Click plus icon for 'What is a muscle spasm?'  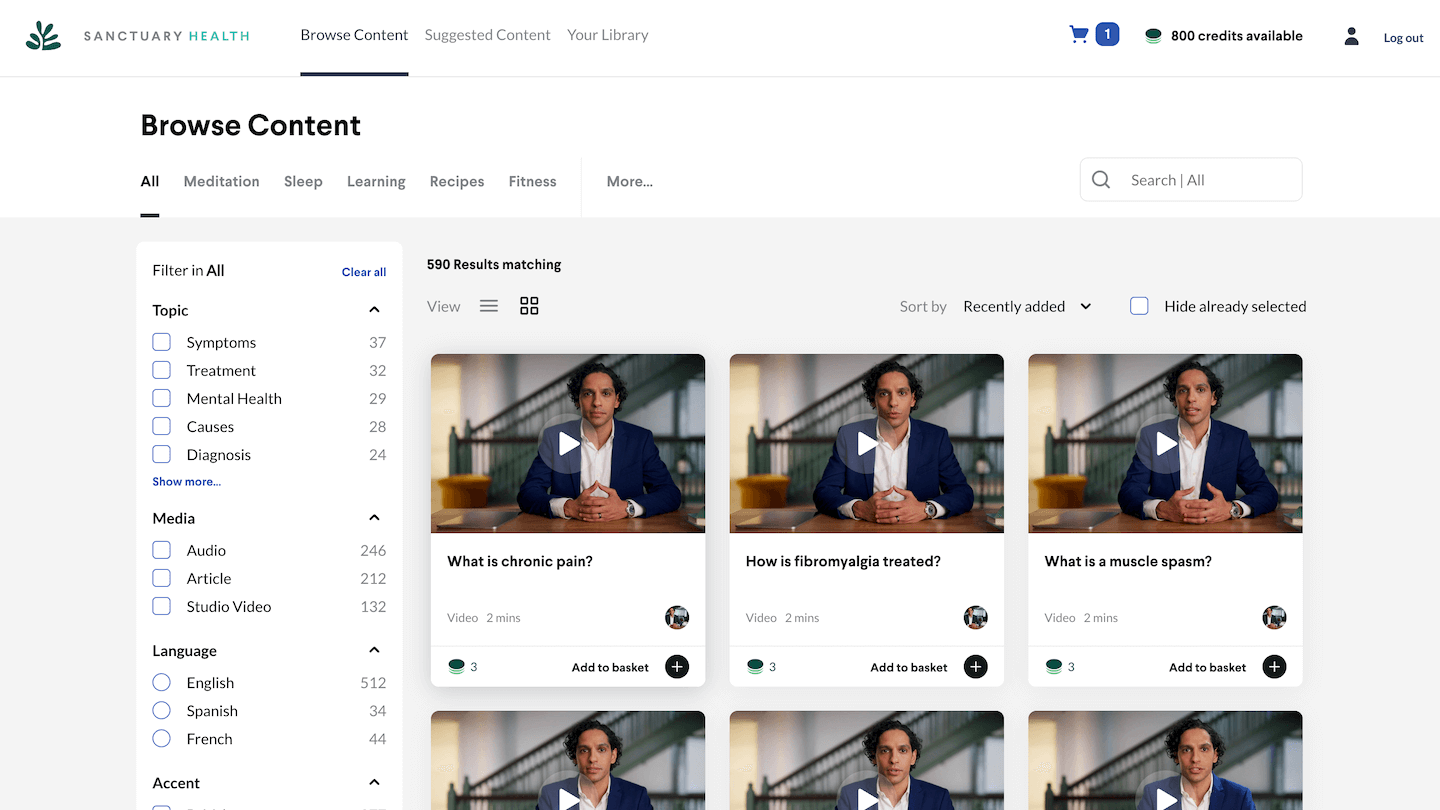[1274, 667]
